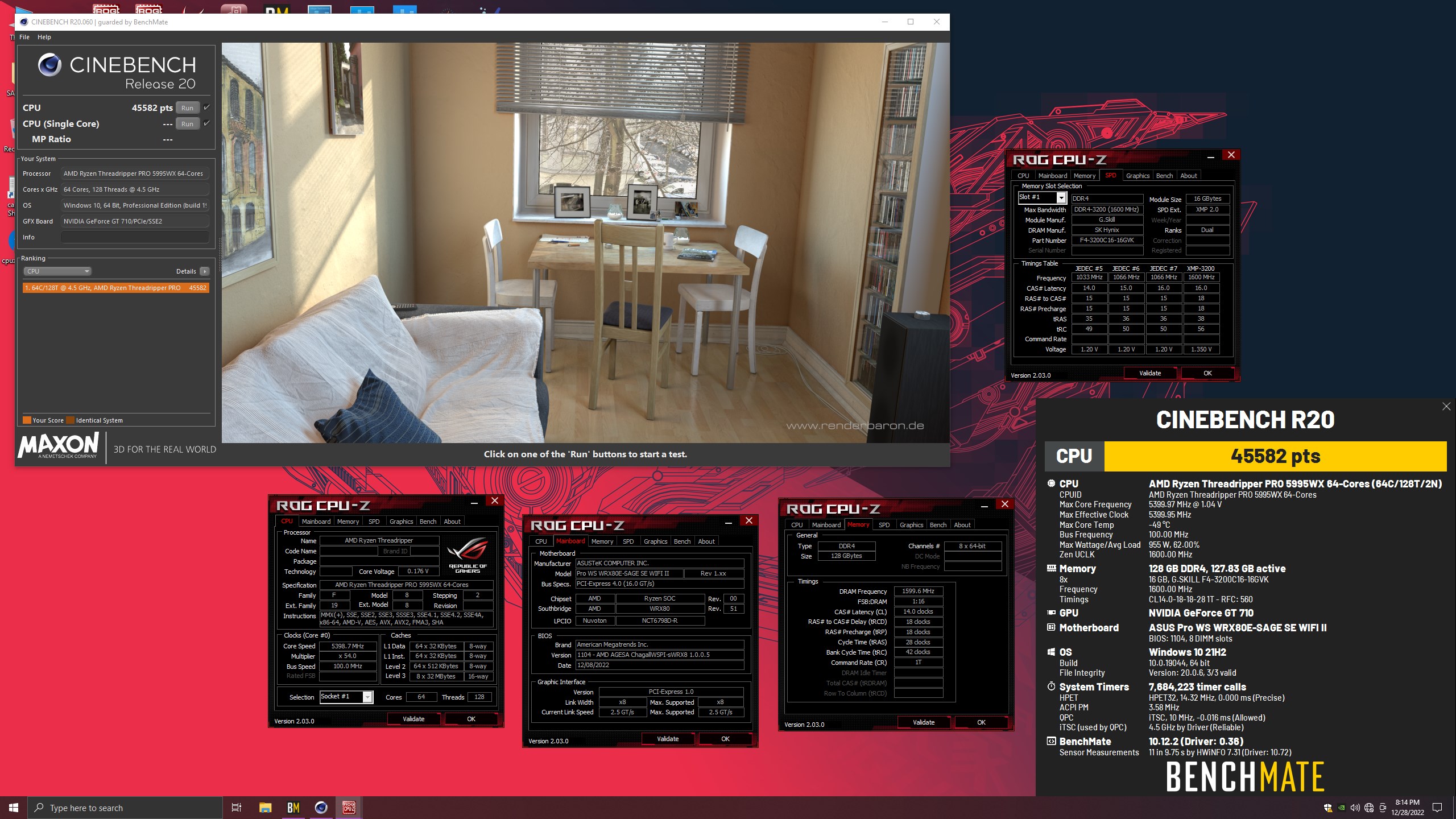Switch to ROG CPU-Z via taskbar icon
Image resolution: width=1456 pixels, height=819 pixels.
(349, 808)
